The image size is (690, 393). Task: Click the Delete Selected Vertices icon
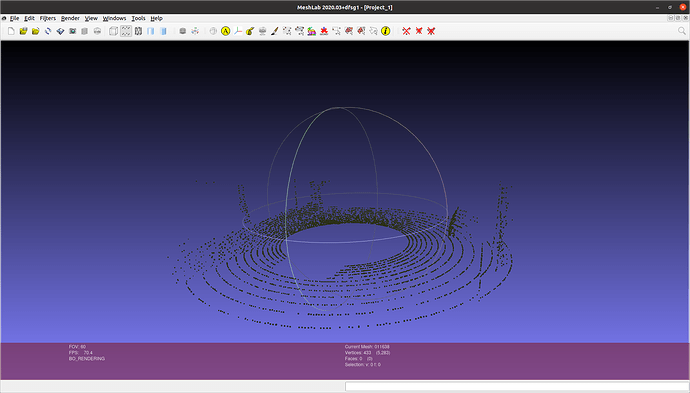406,31
